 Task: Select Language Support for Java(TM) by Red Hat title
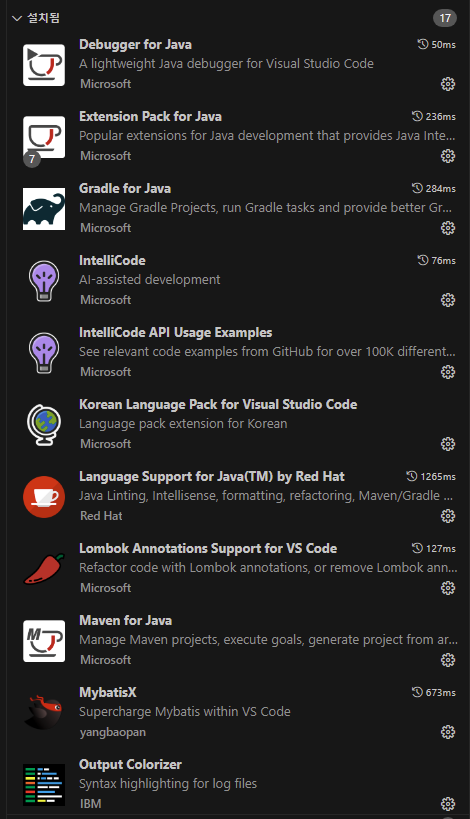[212, 477]
